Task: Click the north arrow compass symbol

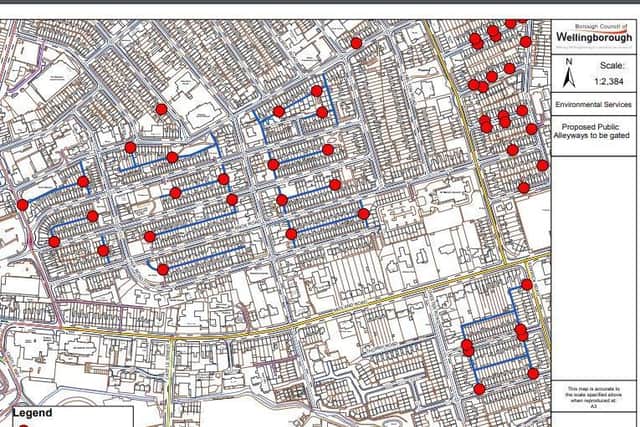Action: [569, 73]
